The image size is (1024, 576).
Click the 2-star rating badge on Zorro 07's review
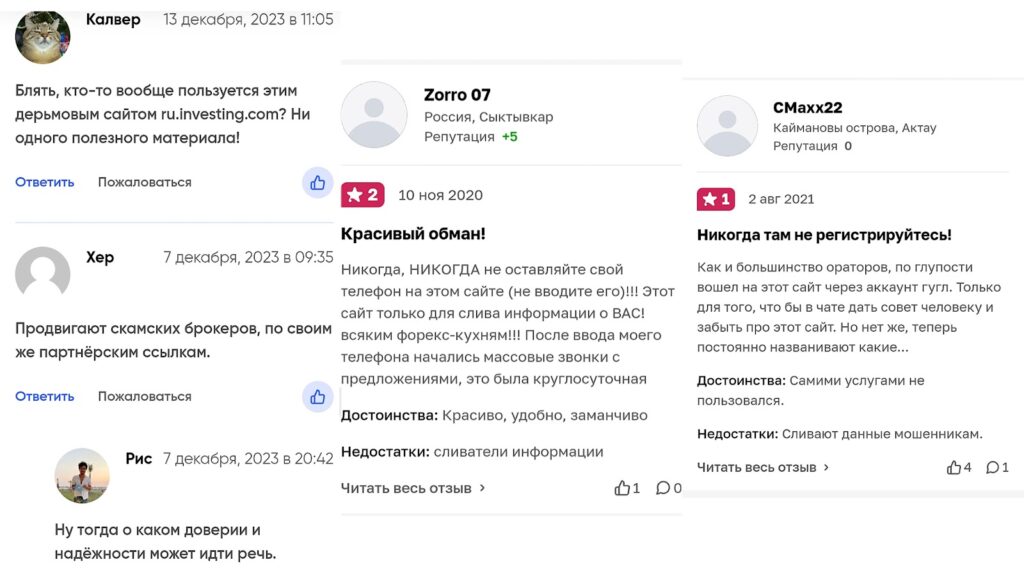coord(363,195)
